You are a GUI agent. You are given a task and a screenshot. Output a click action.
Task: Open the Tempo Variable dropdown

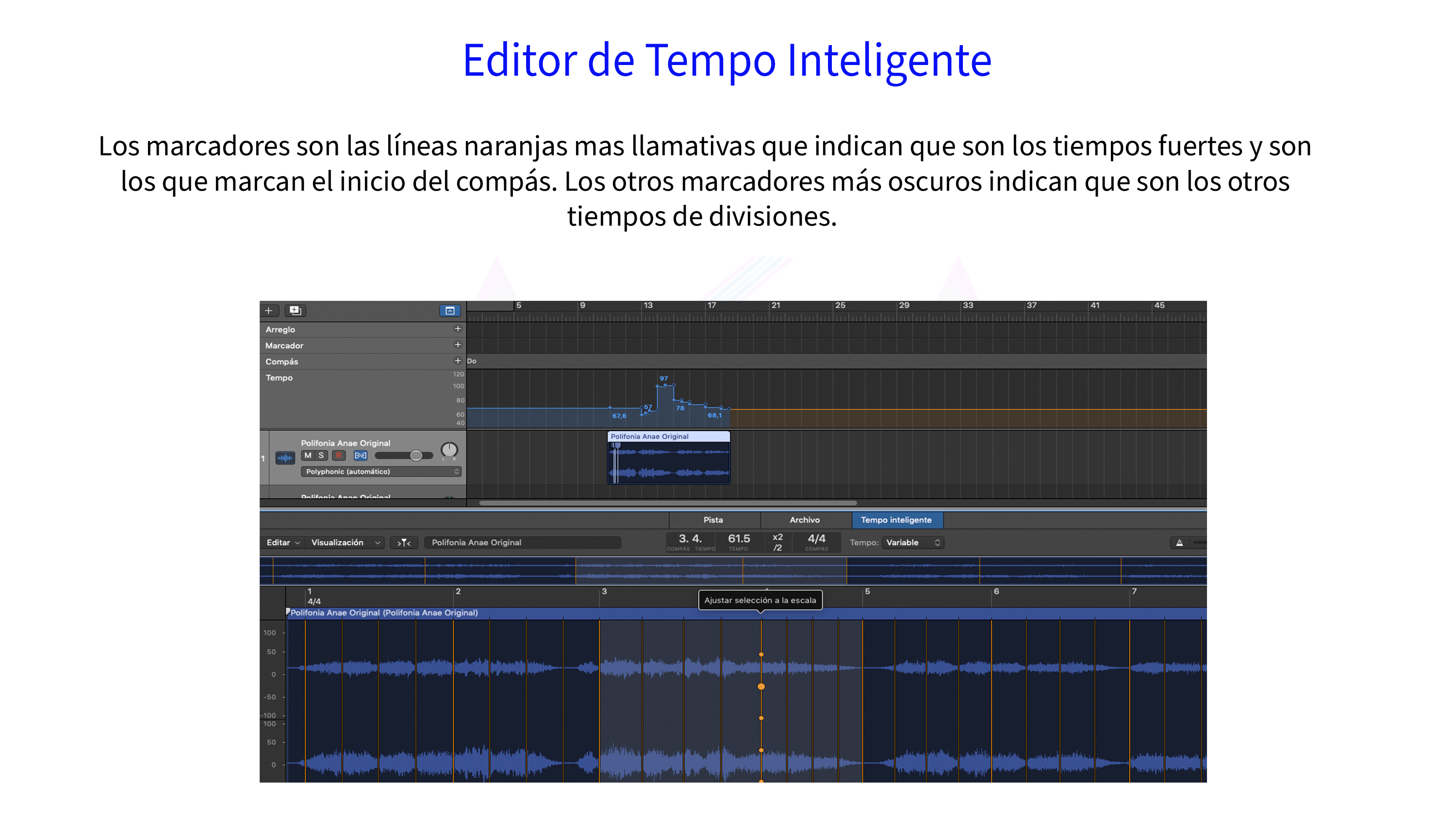912,542
